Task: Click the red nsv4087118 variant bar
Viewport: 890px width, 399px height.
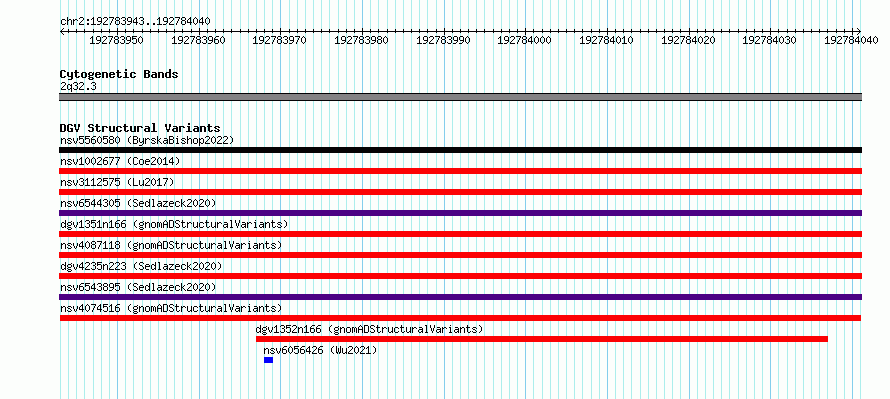Action: pos(461,255)
